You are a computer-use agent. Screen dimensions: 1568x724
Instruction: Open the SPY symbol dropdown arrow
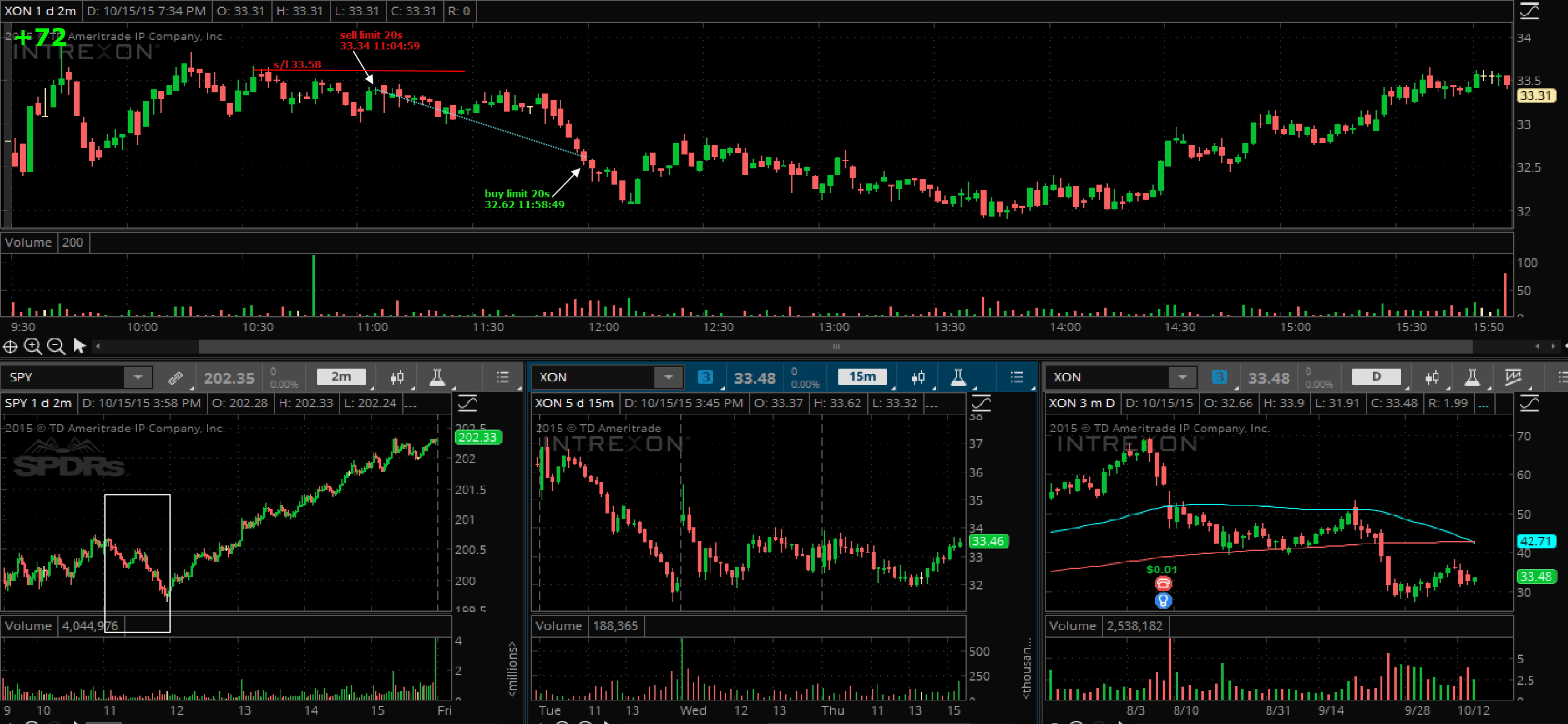point(138,378)
